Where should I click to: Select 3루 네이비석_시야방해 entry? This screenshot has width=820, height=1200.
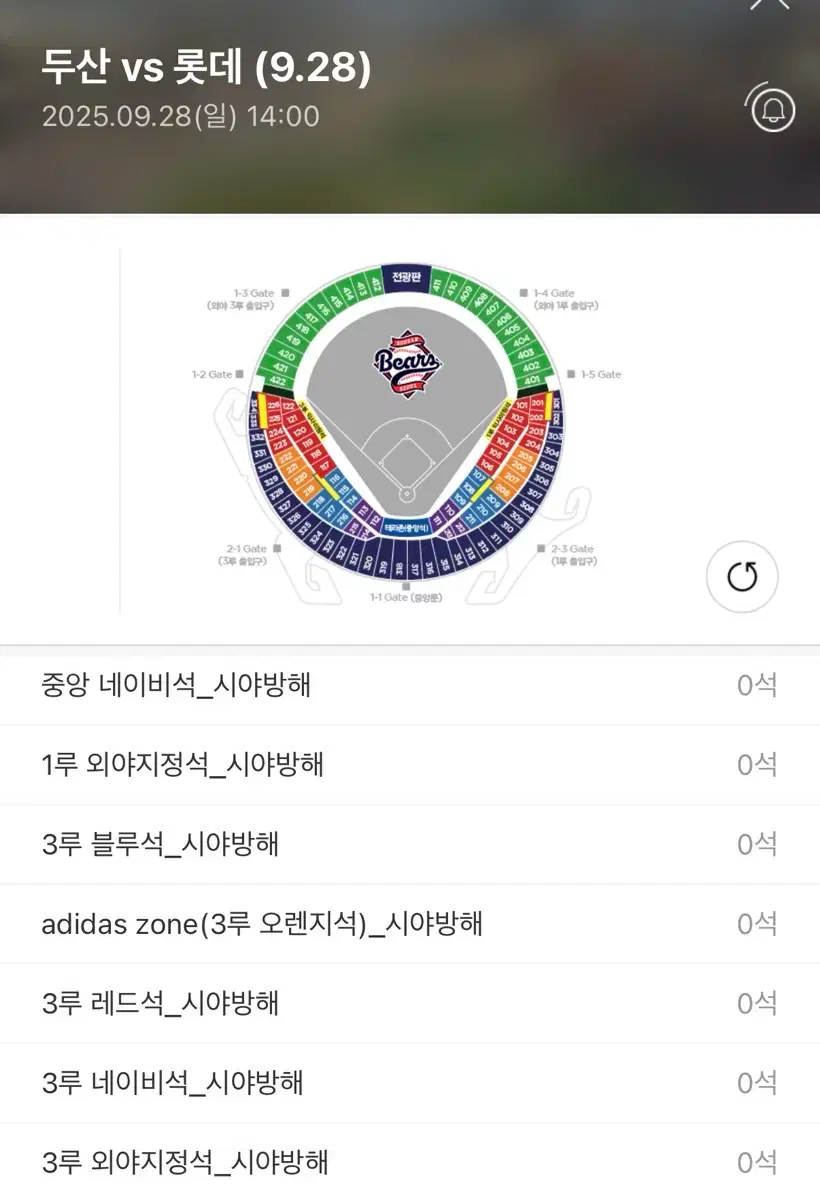click(x=410, y=1082)
